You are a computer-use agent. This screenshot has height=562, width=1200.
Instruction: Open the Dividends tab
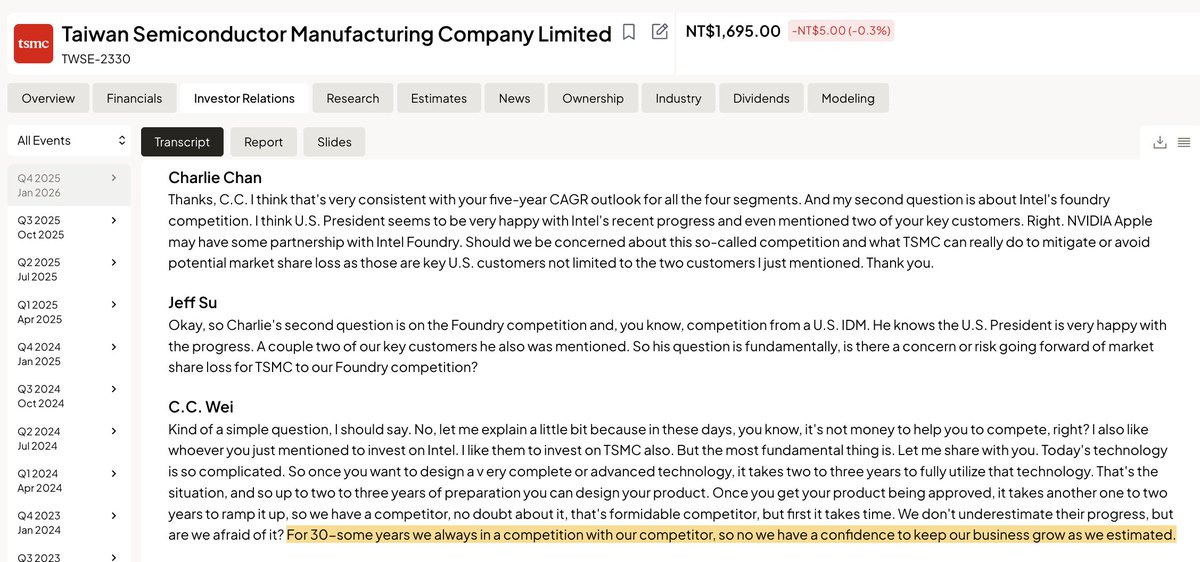(761, 98)
